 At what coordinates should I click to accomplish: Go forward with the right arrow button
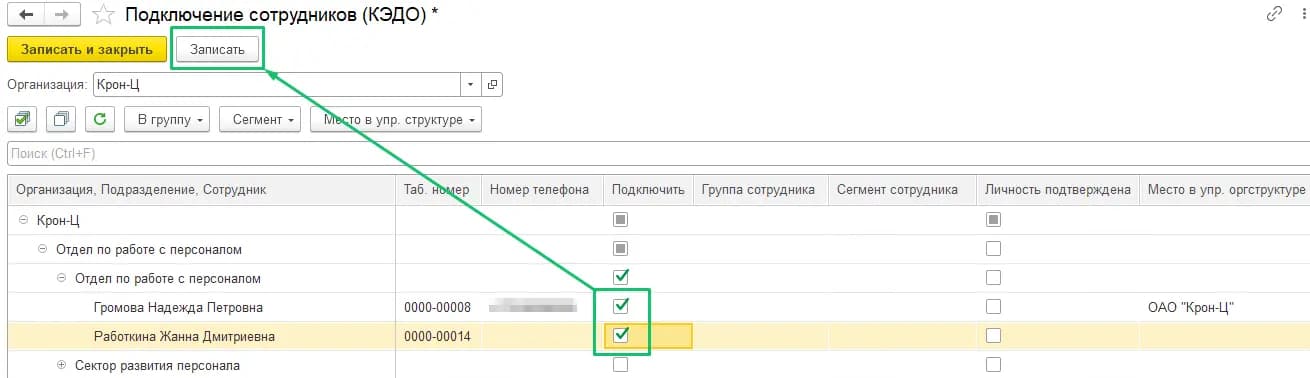62,15
